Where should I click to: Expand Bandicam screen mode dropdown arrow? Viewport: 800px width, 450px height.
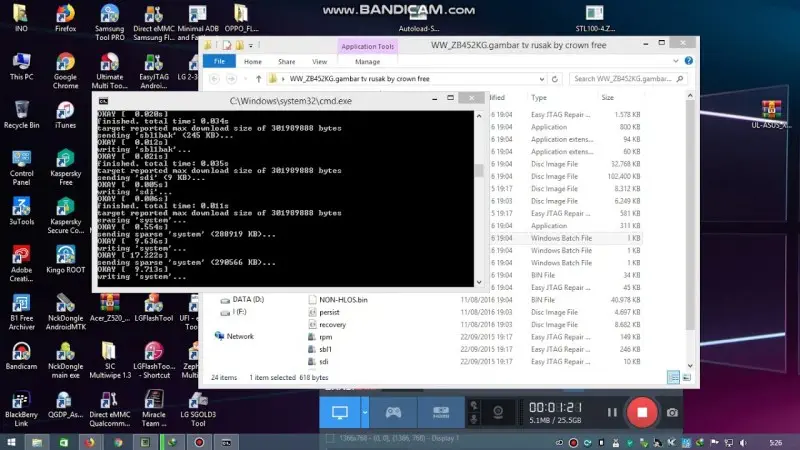[365, 412]
